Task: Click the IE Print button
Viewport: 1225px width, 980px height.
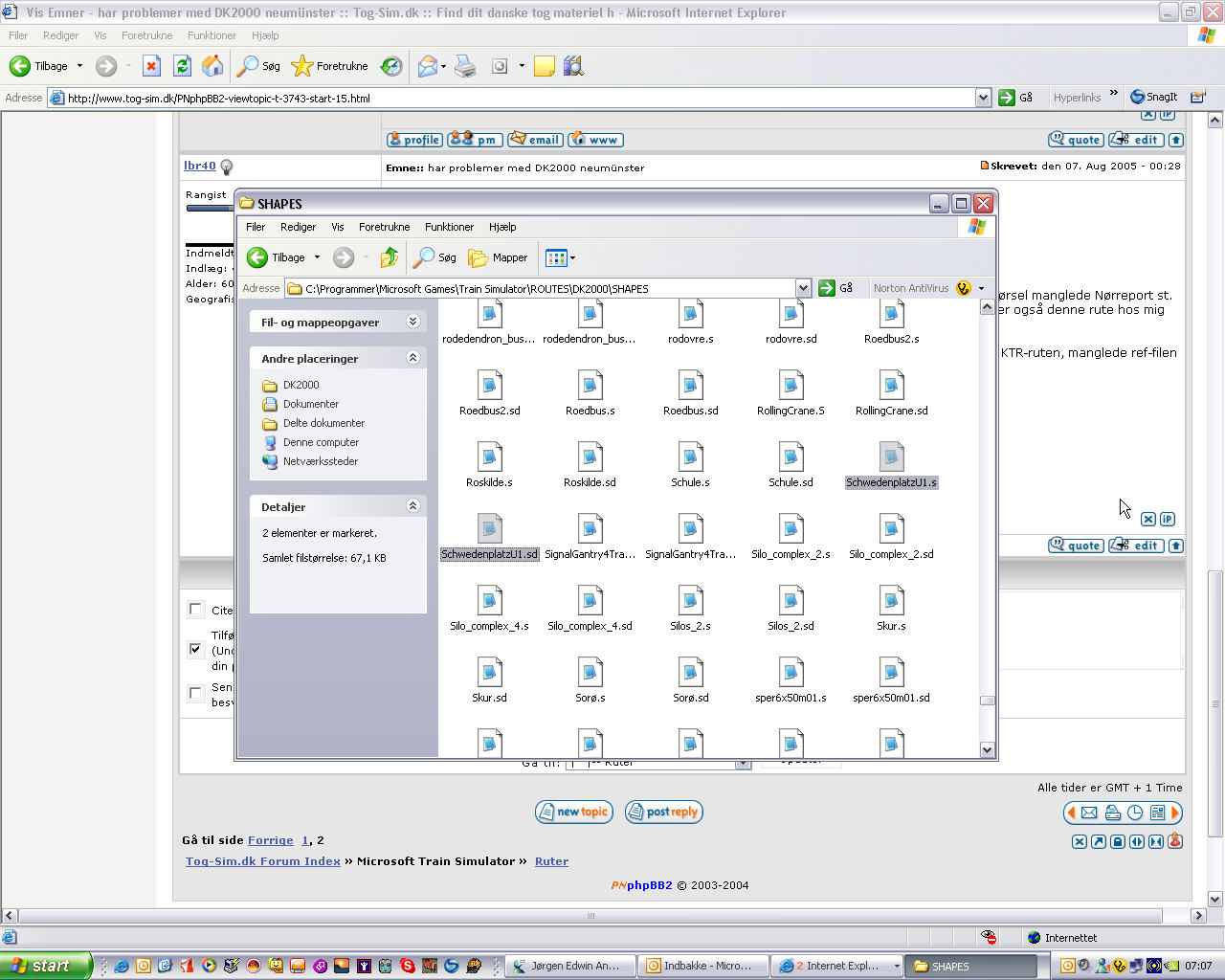Action: point(465,66)
